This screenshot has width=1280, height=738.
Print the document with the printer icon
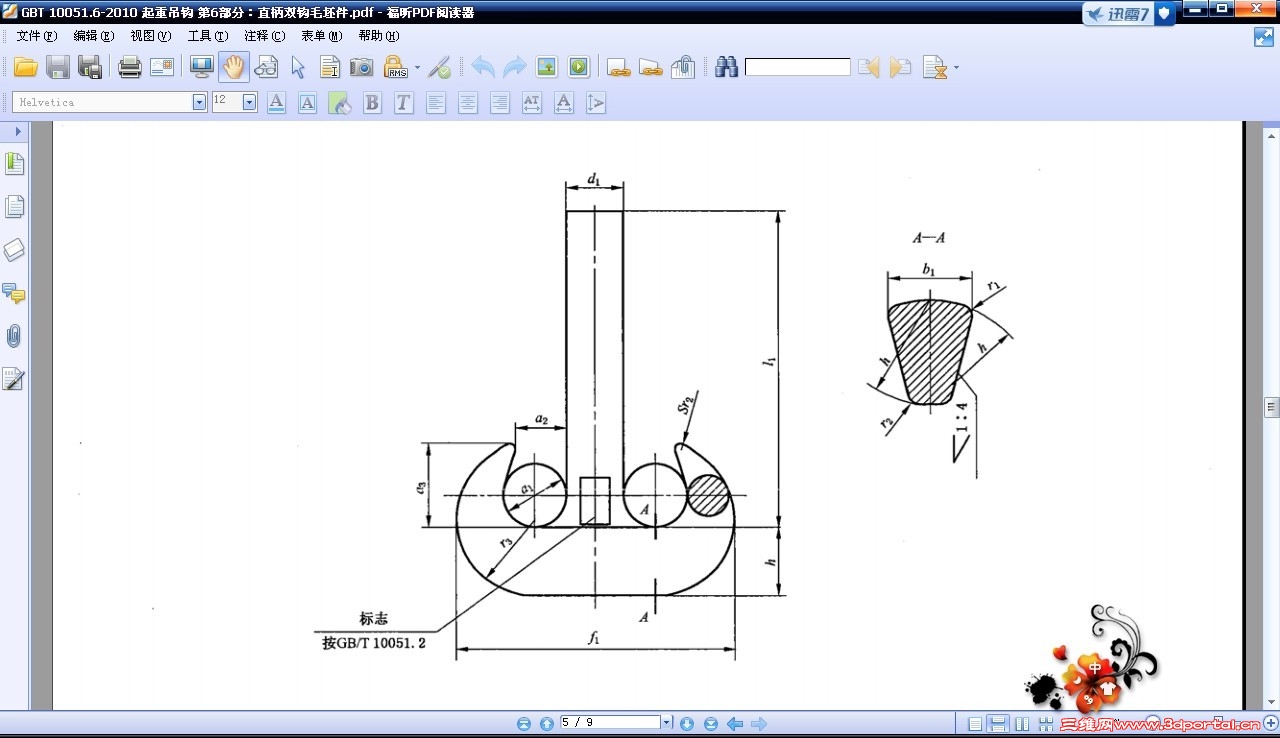[130, 67]
